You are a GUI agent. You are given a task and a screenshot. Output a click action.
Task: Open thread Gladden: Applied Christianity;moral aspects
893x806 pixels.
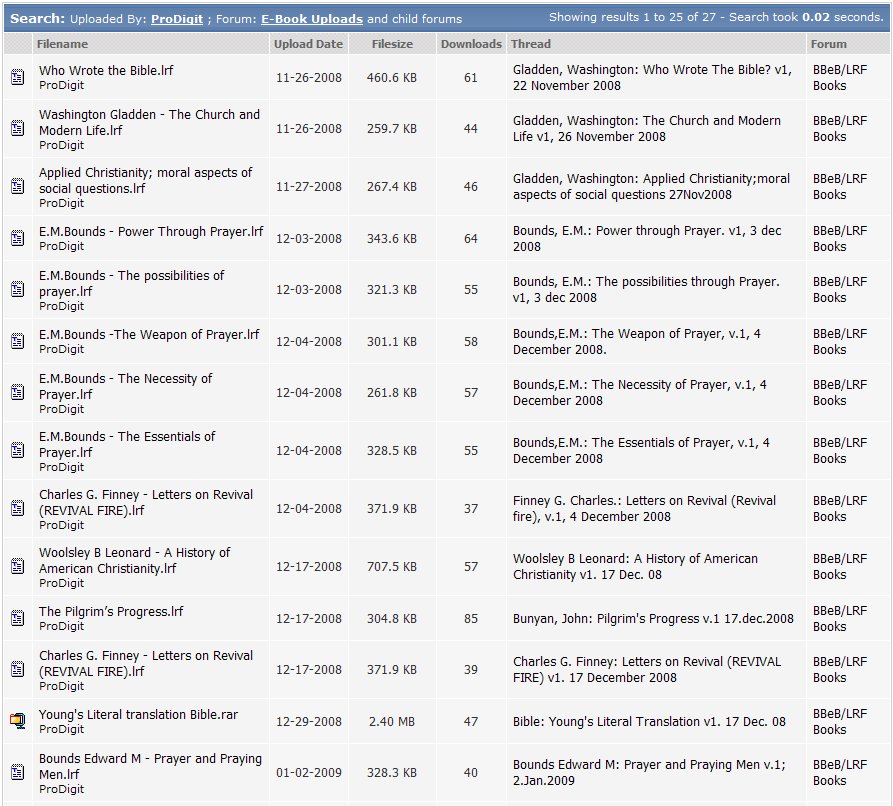click(x=651, y=186)
